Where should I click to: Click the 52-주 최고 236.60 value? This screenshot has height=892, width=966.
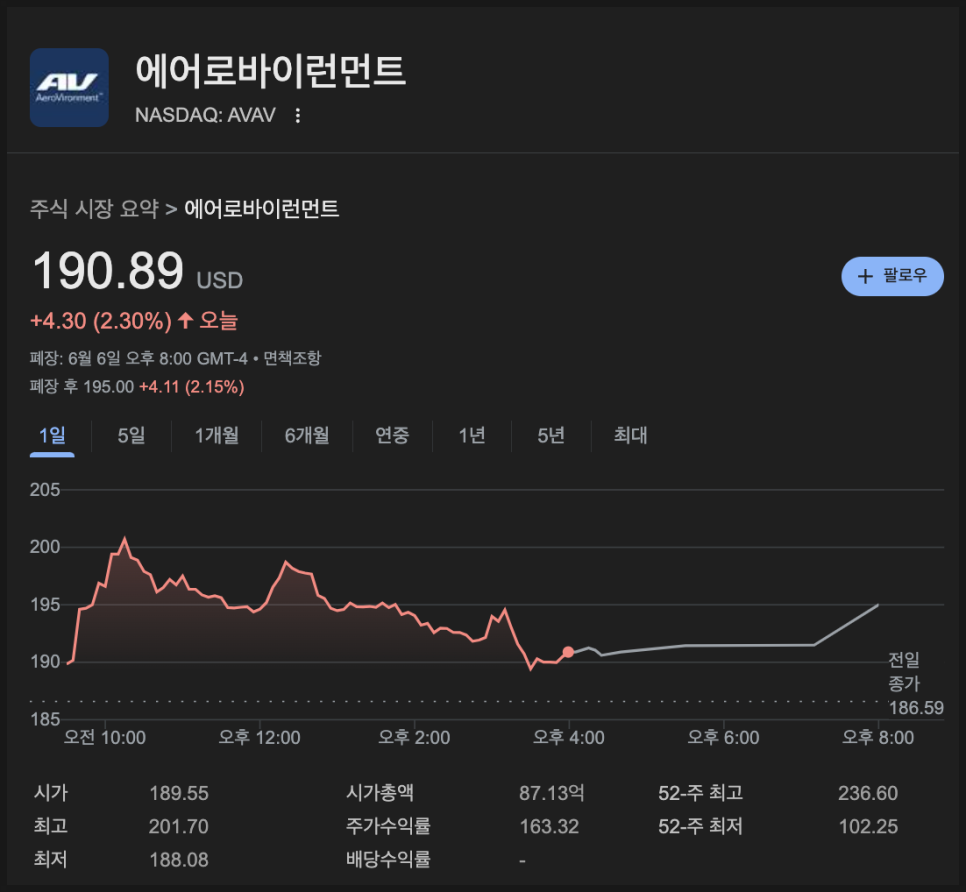coord(868,793)
